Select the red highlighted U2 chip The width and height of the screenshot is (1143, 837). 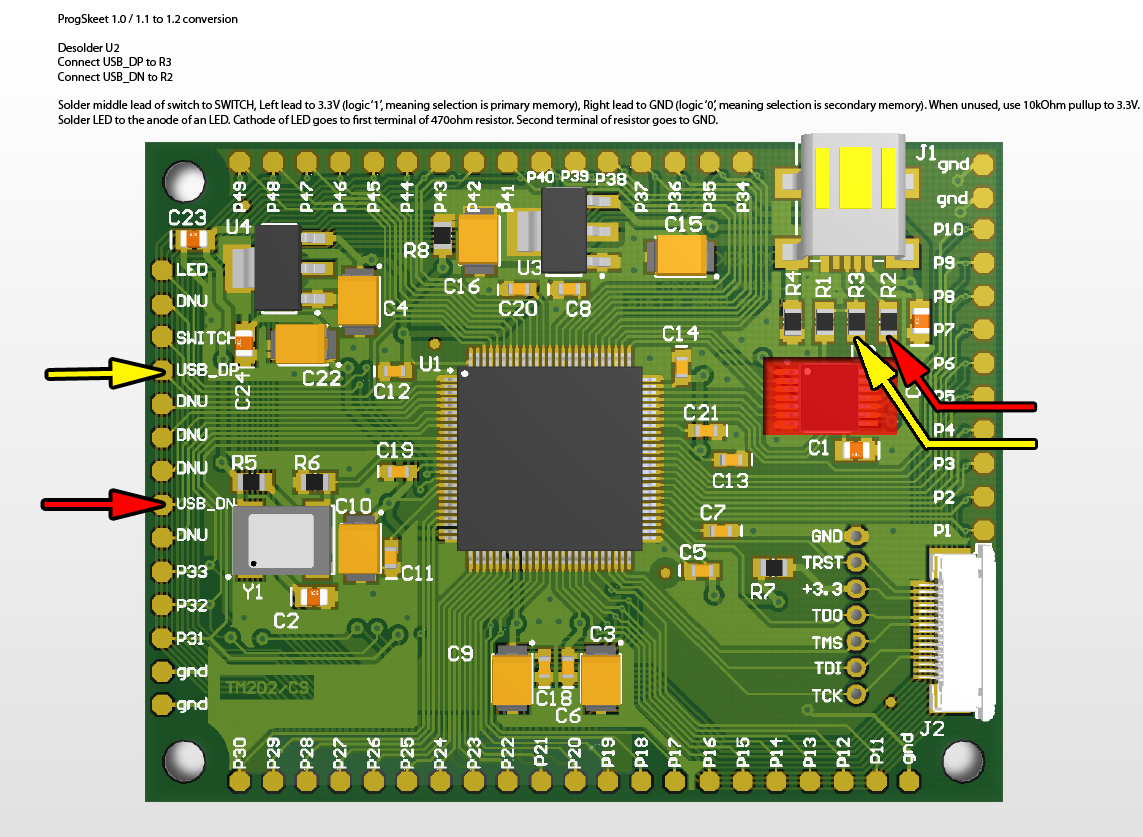[830, 396]
